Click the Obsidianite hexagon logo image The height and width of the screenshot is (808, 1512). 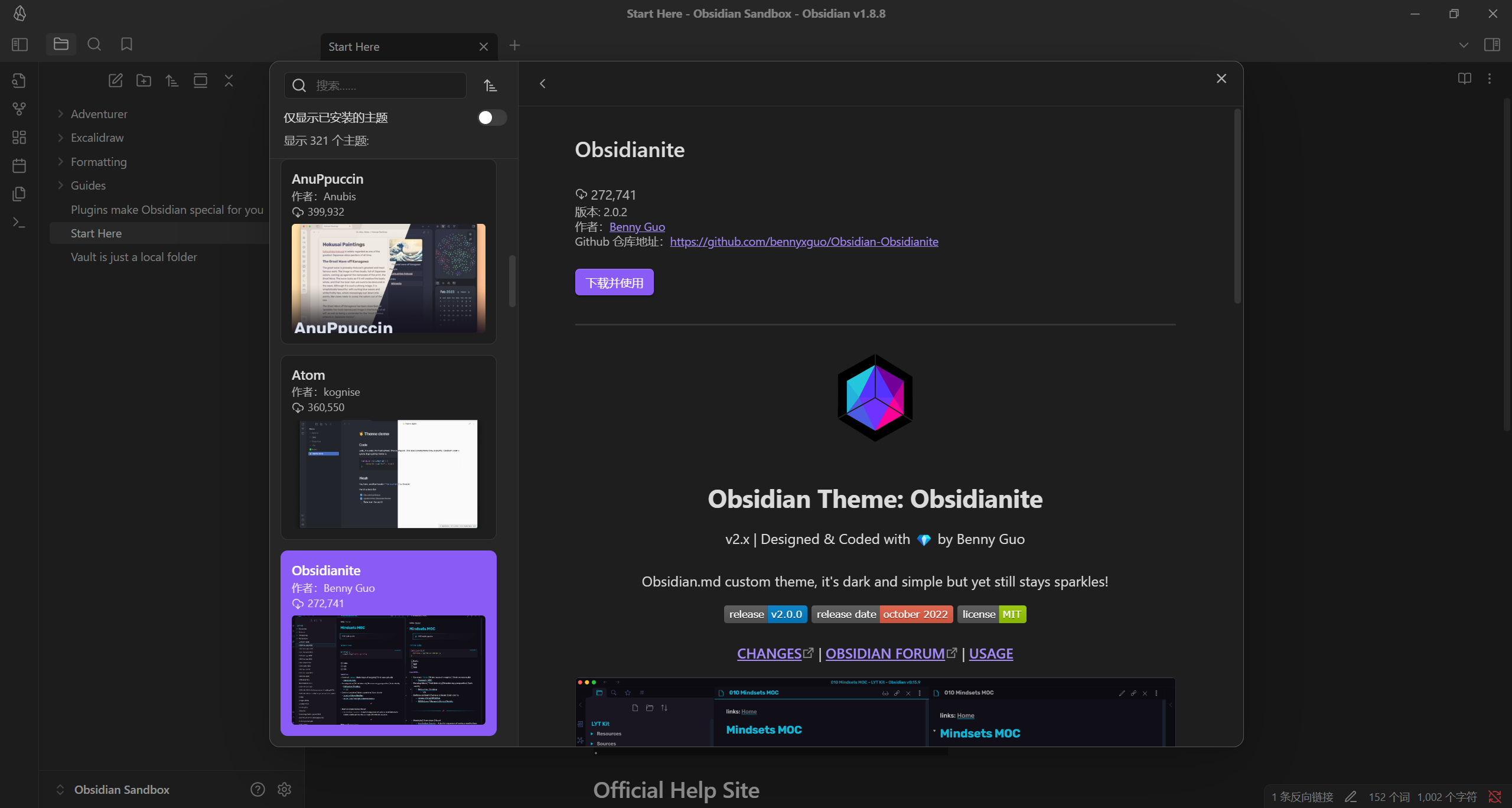pos(875,398)
